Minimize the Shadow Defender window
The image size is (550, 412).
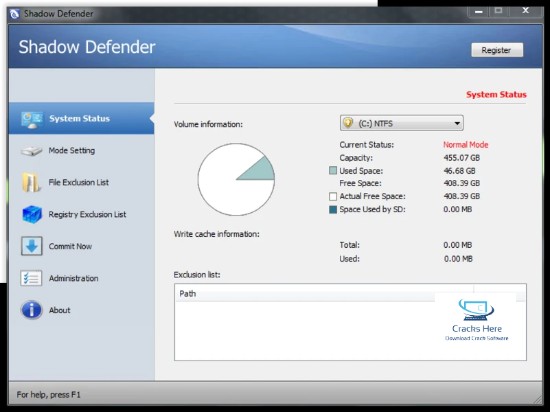[478, 12]
